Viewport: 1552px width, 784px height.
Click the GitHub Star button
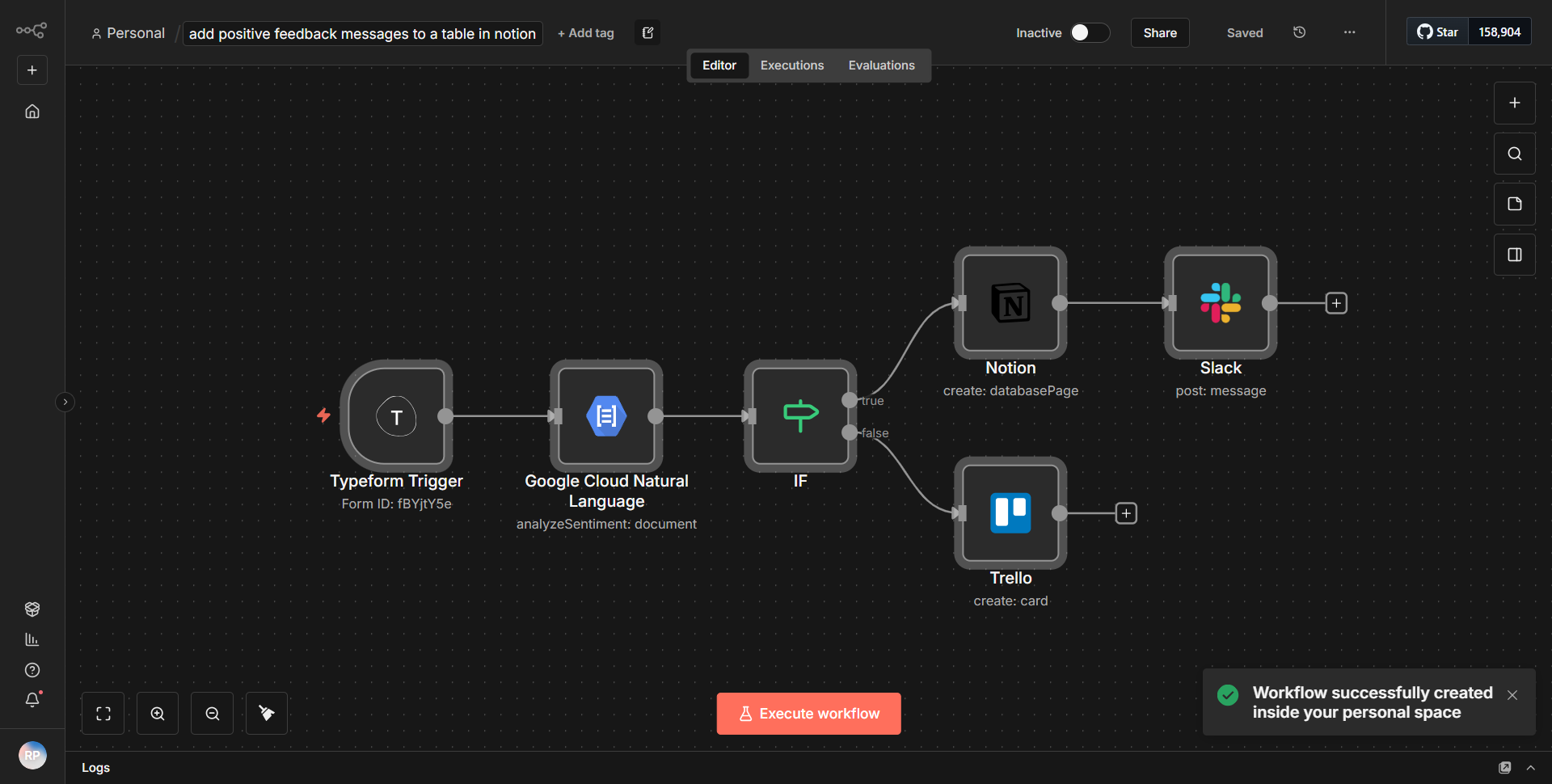pyautogui.click(x=1437, y=32)
